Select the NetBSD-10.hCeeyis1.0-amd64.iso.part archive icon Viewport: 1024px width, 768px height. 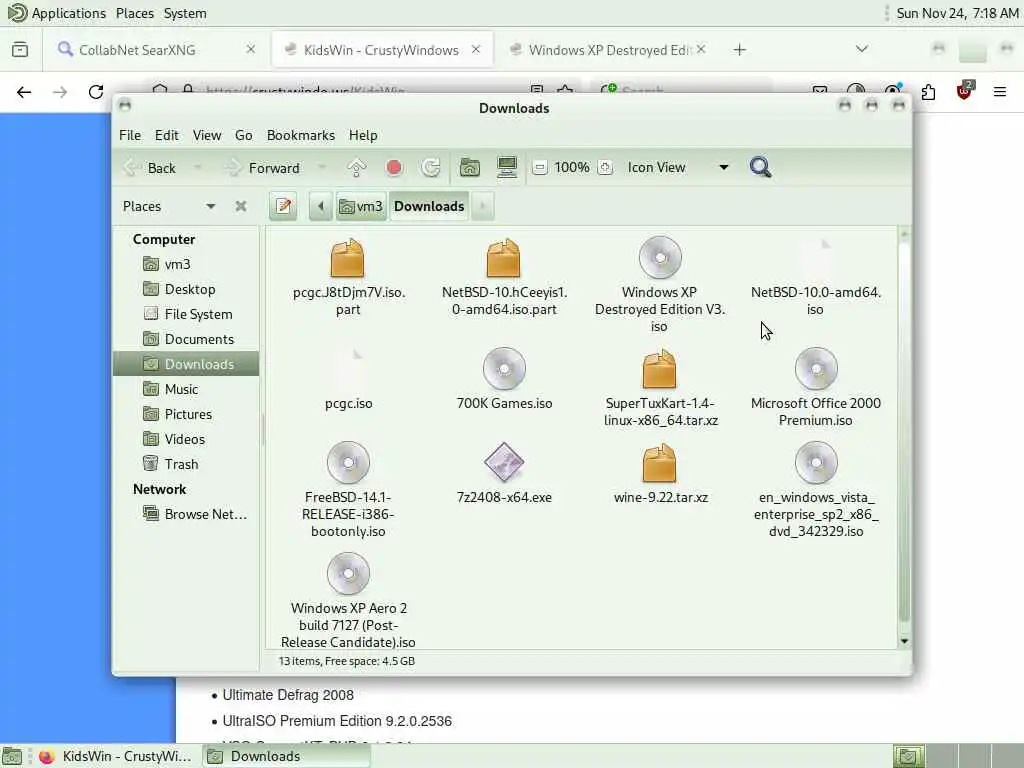[x=504, y=258]
